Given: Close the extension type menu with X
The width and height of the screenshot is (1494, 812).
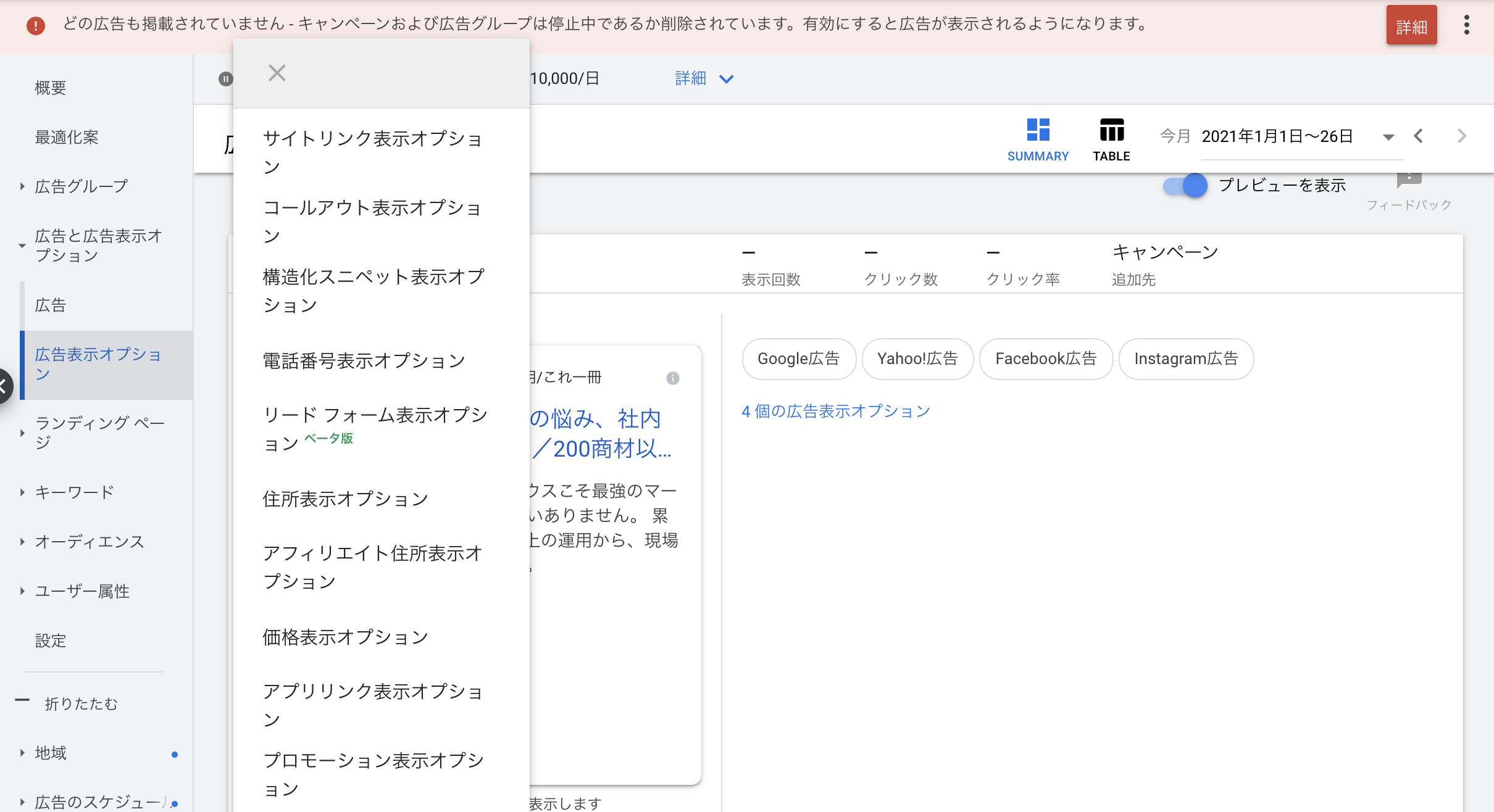Looking at the screenshot, I should (277, 73).
